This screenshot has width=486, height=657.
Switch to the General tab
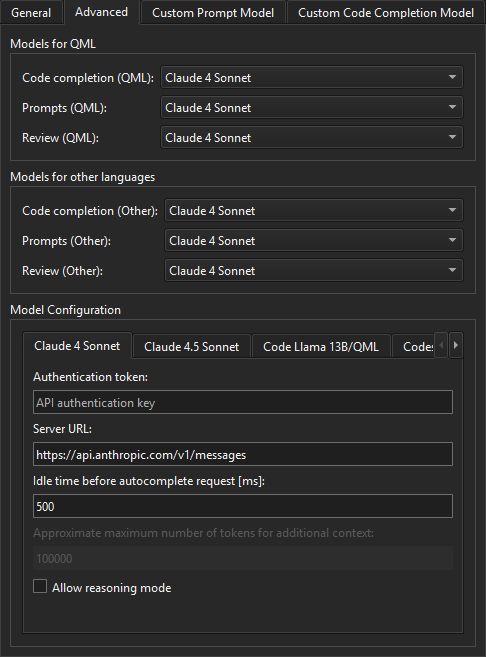[31, 13]
